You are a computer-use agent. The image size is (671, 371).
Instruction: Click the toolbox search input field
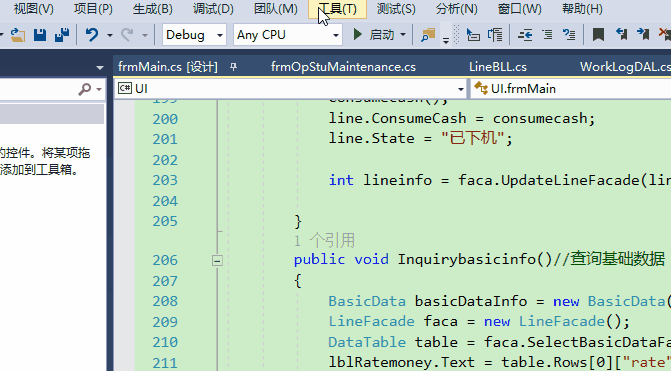(x=39, y=89)
